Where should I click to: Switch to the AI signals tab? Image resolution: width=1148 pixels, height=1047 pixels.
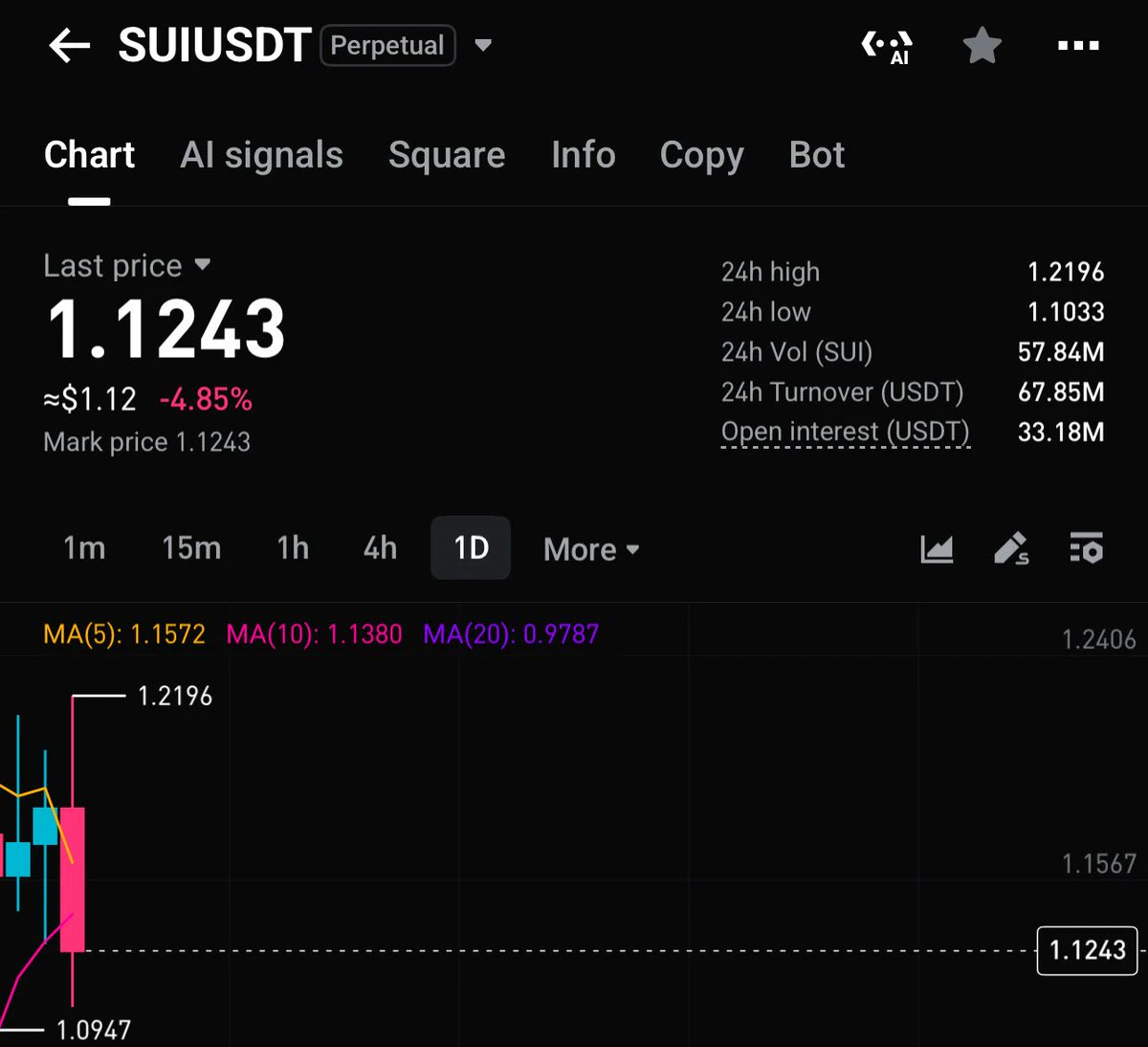click(261, 155)
